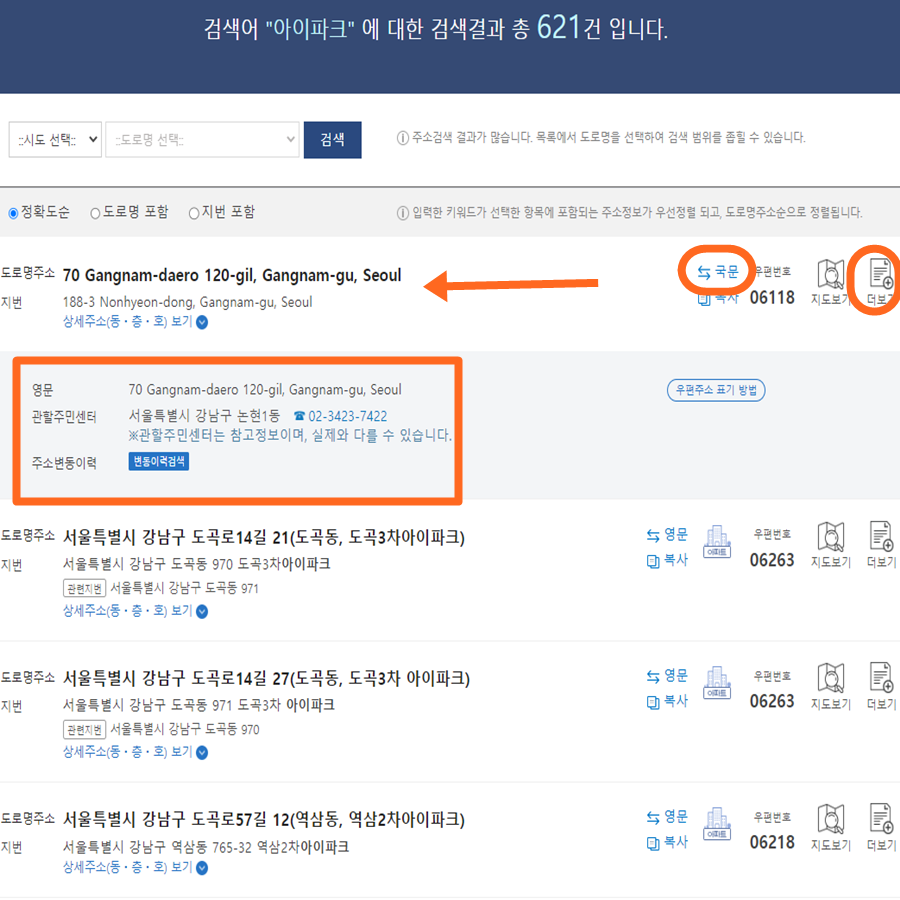This screenshot has height=900, width=900.
Task: Click the 변동이력검색 button
Action: 157,463
